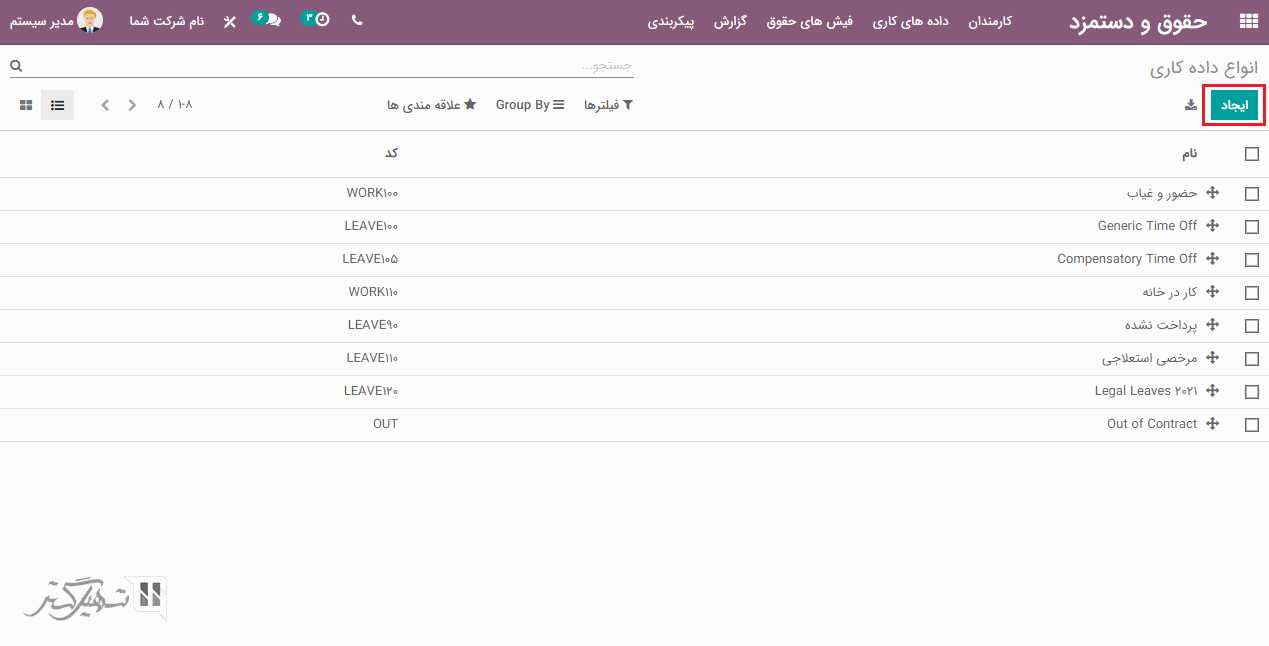Switch to list view icon
1269x646 pixels.
point(57,105)
